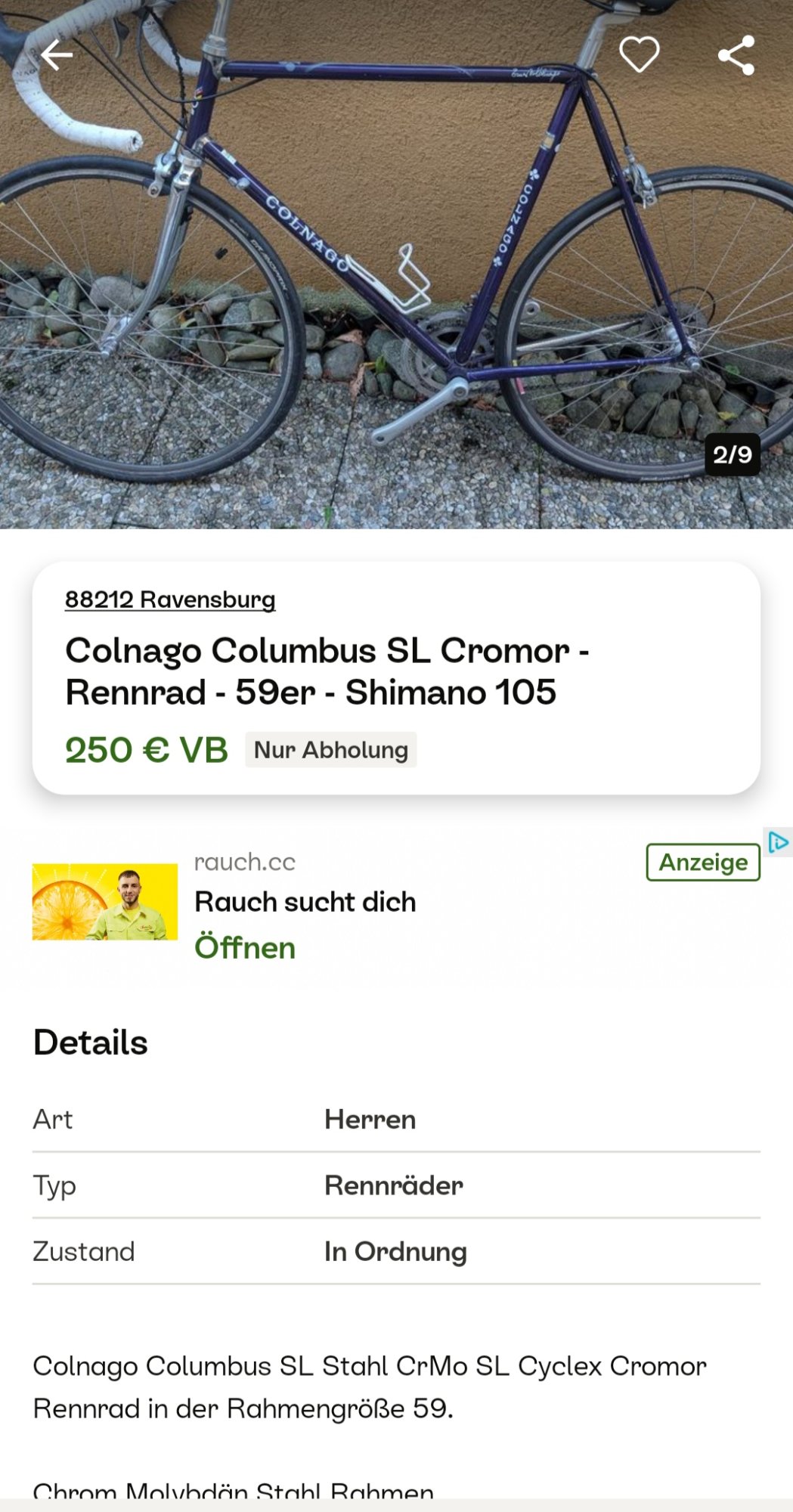Tap the Details section heading
Viewport: 793px width, 1512px height.
91,1043
